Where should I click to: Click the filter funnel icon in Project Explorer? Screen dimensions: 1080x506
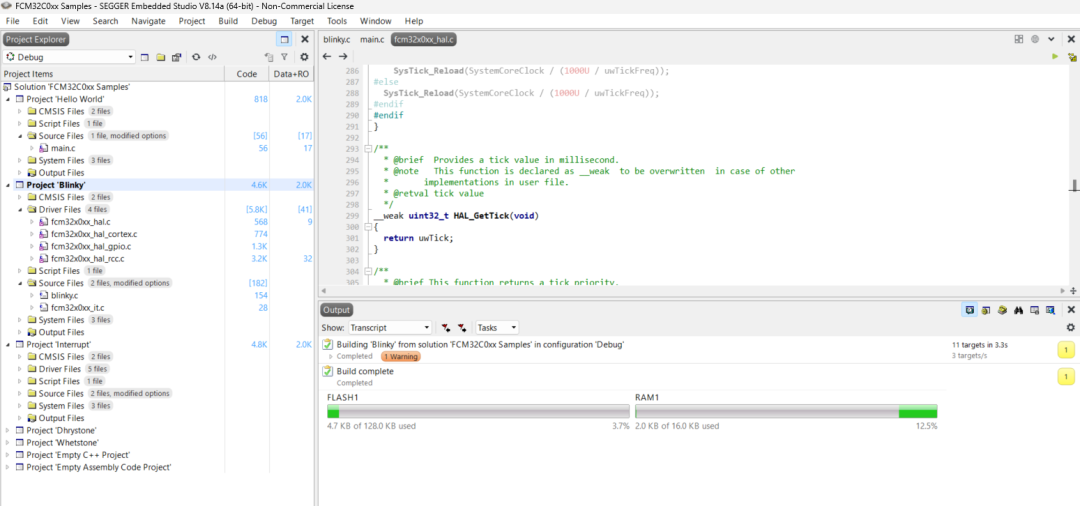[x=284, y=57]
